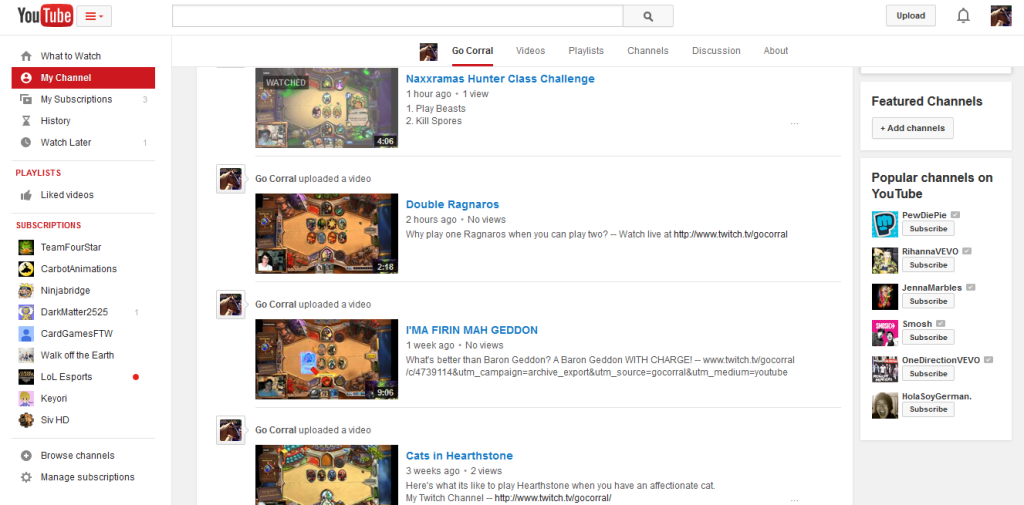The height and width of the screenshot is (505, 1024).
Task: Open PewDiePie channel avatar
Action: tap(885, 224)
